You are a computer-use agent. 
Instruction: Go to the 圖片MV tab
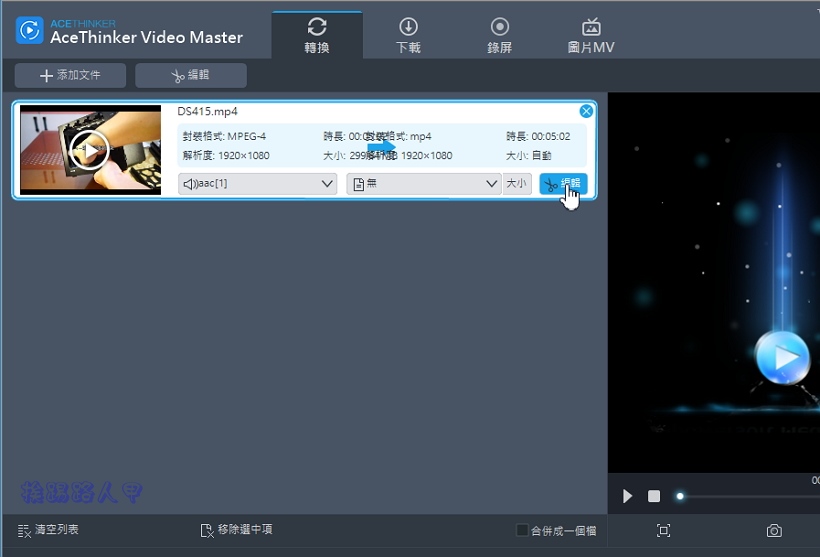point(591,35)
